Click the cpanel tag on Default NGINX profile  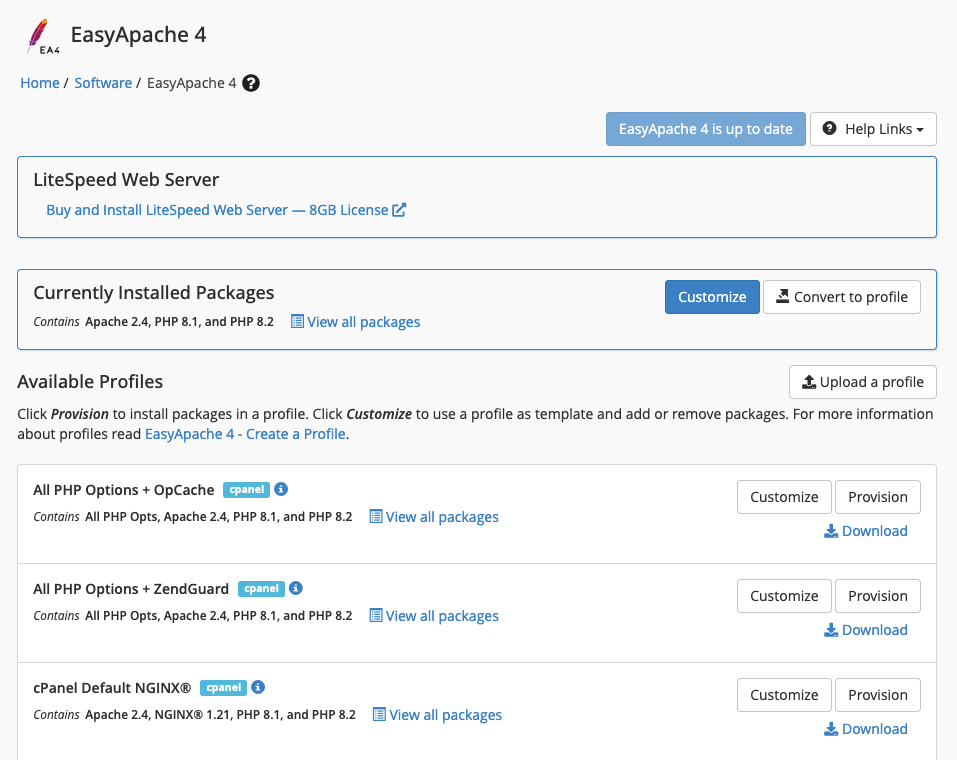click(223, 687)
